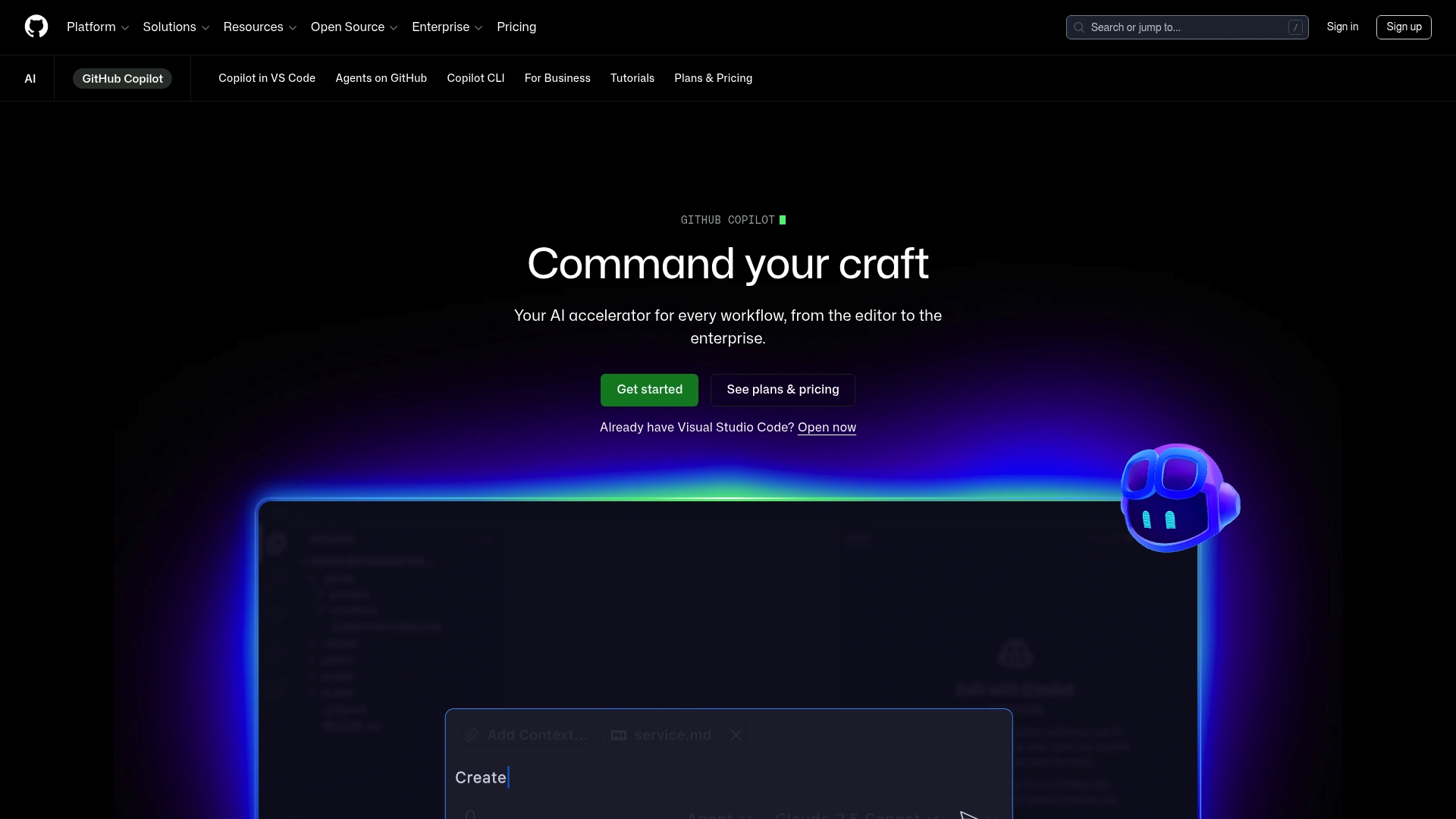Open the For Business tab
This screenshot has width=1456, height=819.
click(x=557, y=78)
